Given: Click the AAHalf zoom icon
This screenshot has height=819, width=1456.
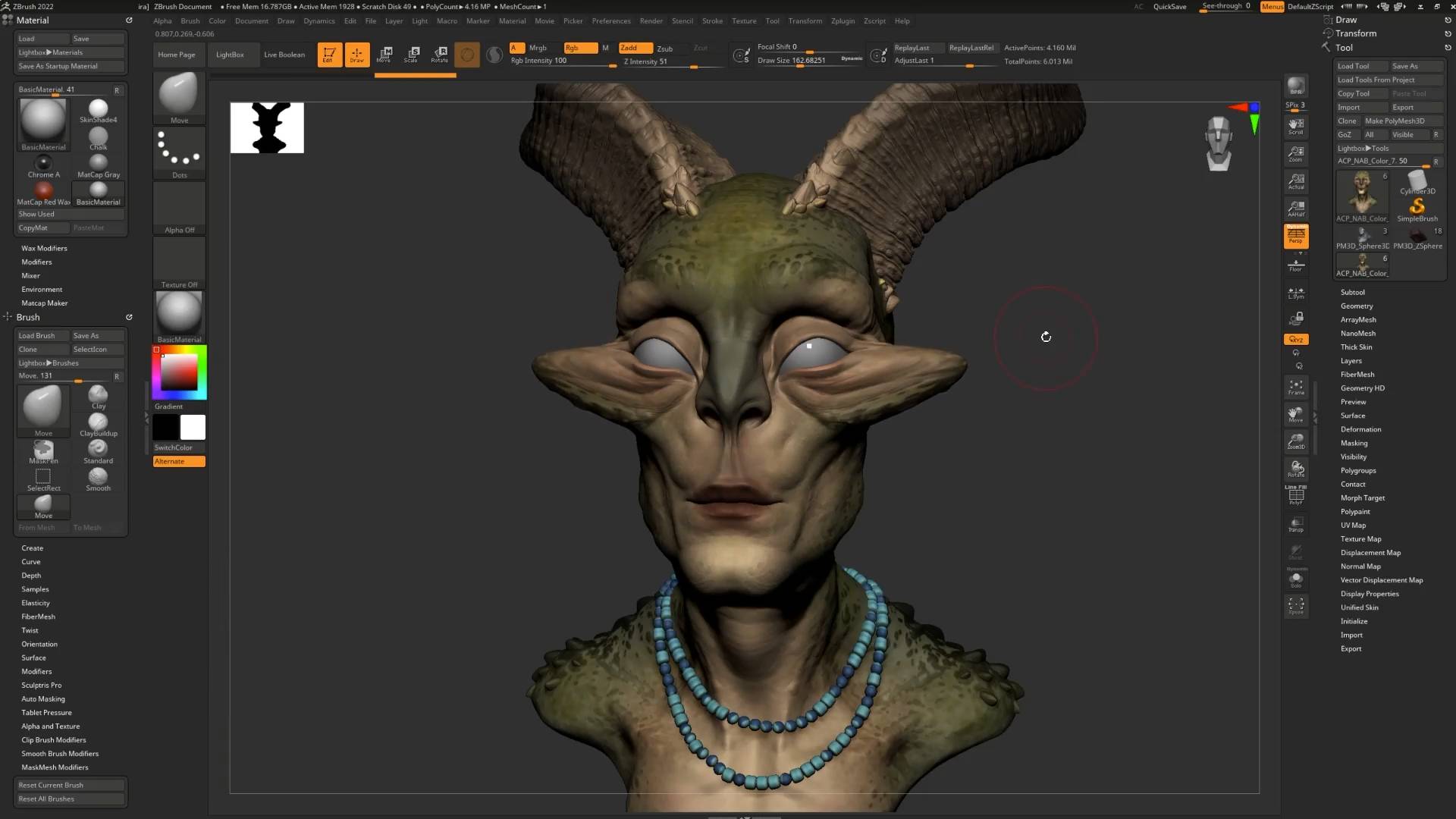Looking at the screenshot, I should coord(1296,209).
